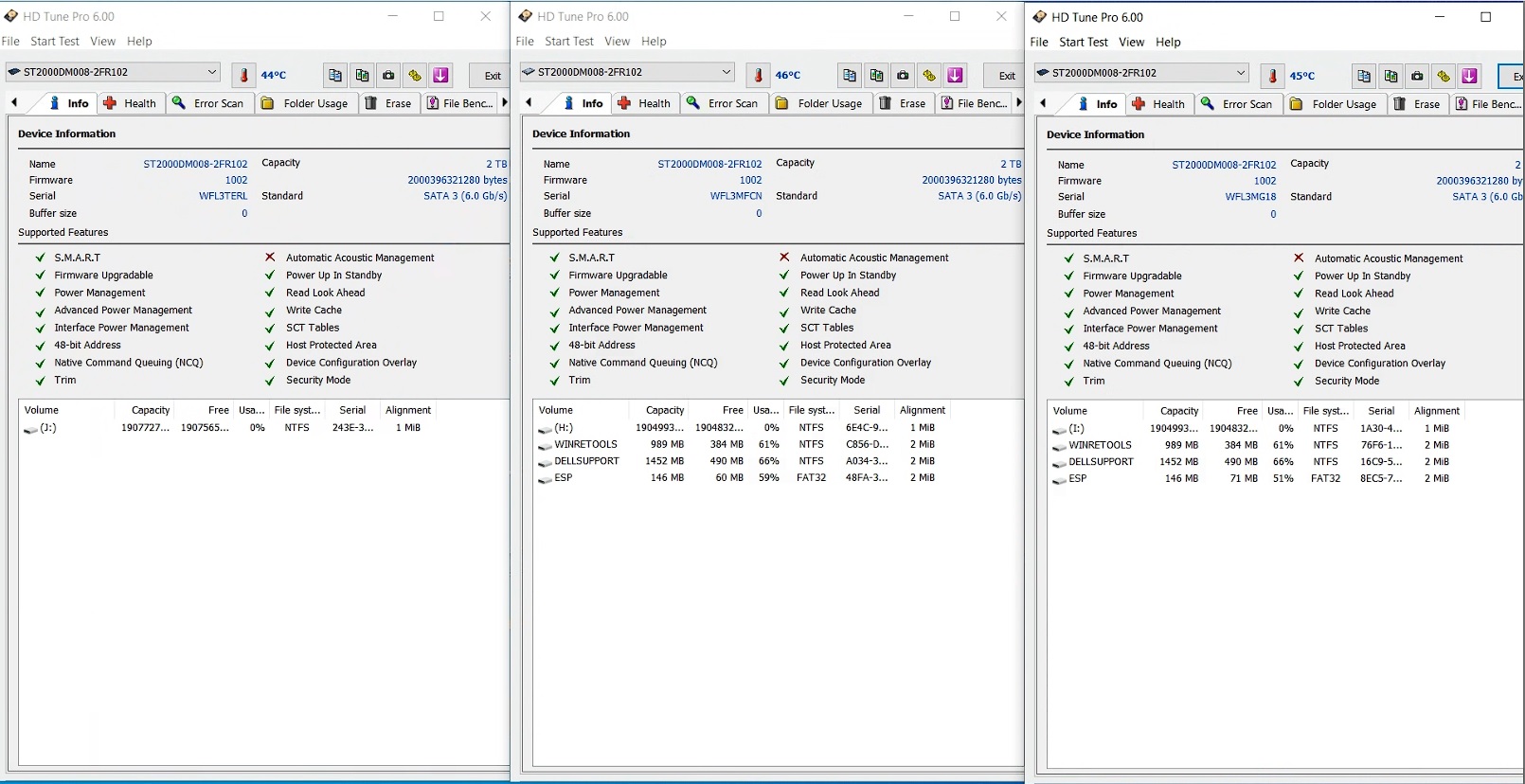Click the thermometer icon beside 45°C

click(1272, 76)
